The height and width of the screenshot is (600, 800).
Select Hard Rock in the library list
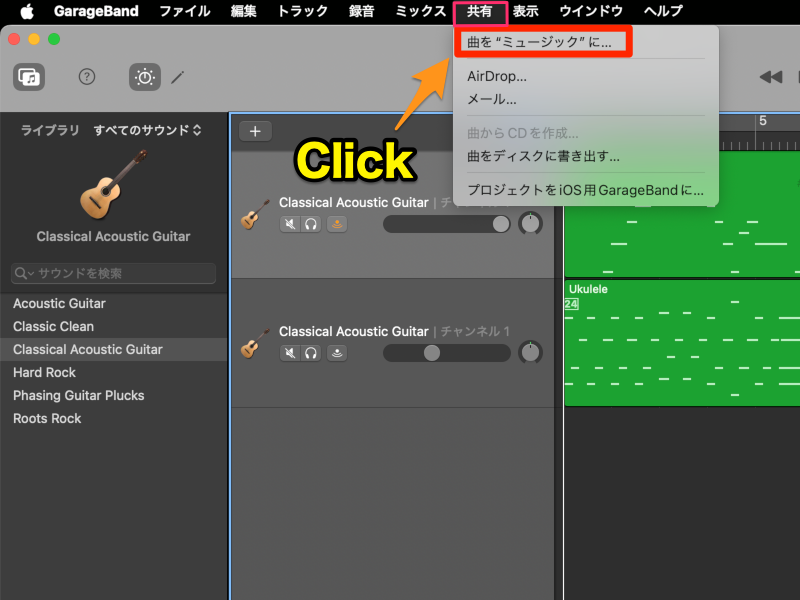point(44,372)
